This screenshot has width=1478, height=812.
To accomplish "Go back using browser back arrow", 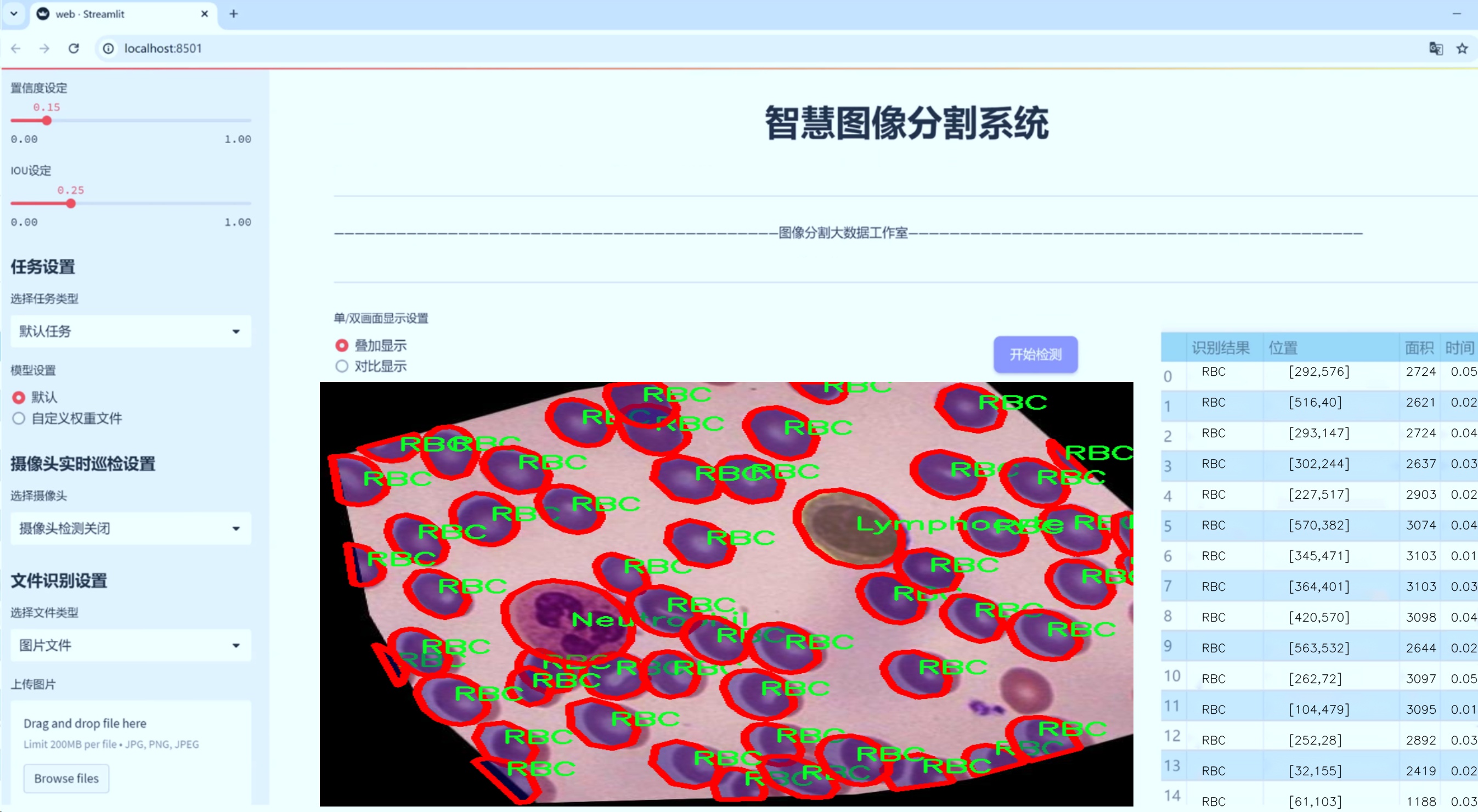I will [16, 48].
